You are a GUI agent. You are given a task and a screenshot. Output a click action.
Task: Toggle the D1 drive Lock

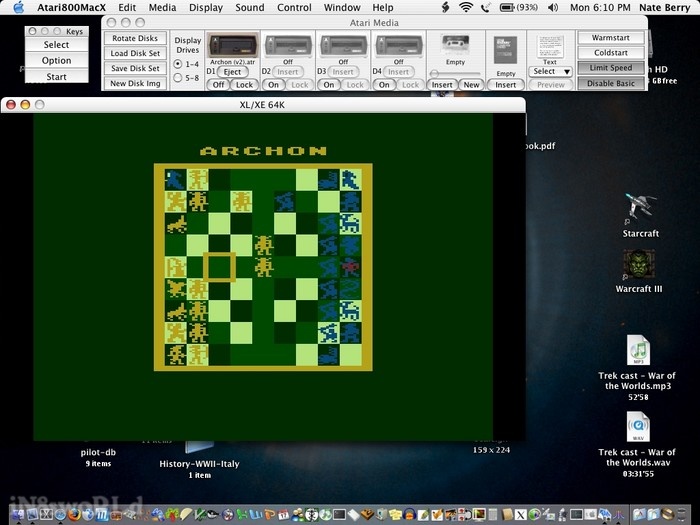click(x=244, y=85)
